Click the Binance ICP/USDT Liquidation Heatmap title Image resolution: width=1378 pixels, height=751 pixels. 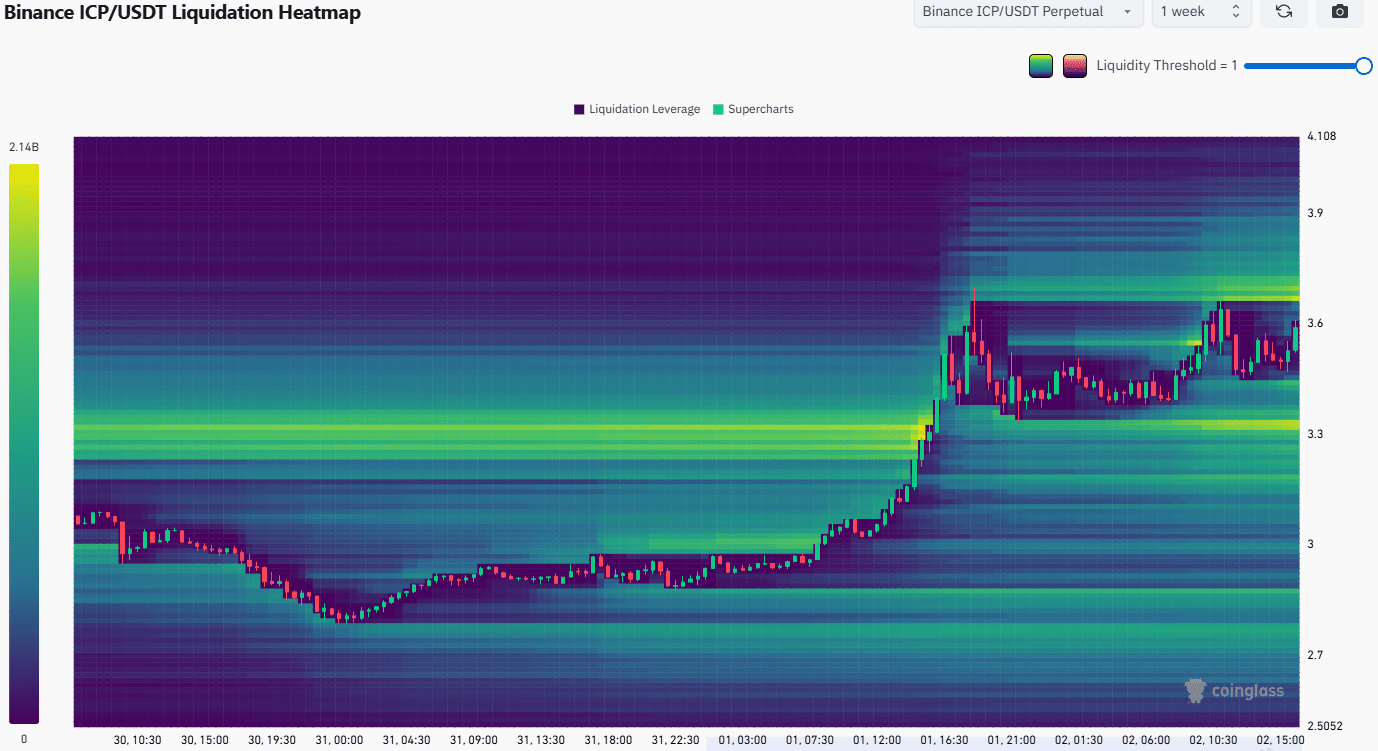pos(182,13)
